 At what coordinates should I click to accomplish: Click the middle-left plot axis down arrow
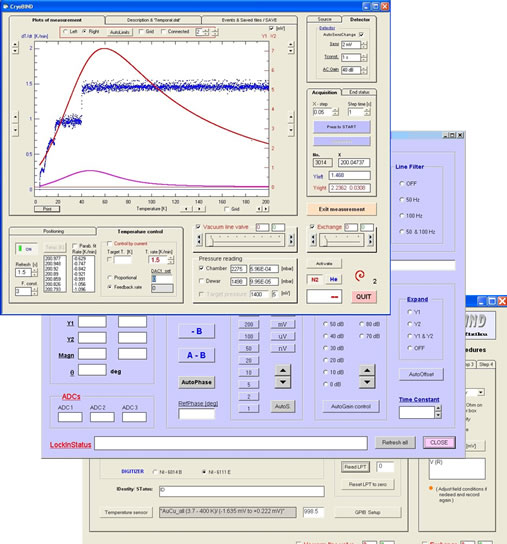pos(15,130)
